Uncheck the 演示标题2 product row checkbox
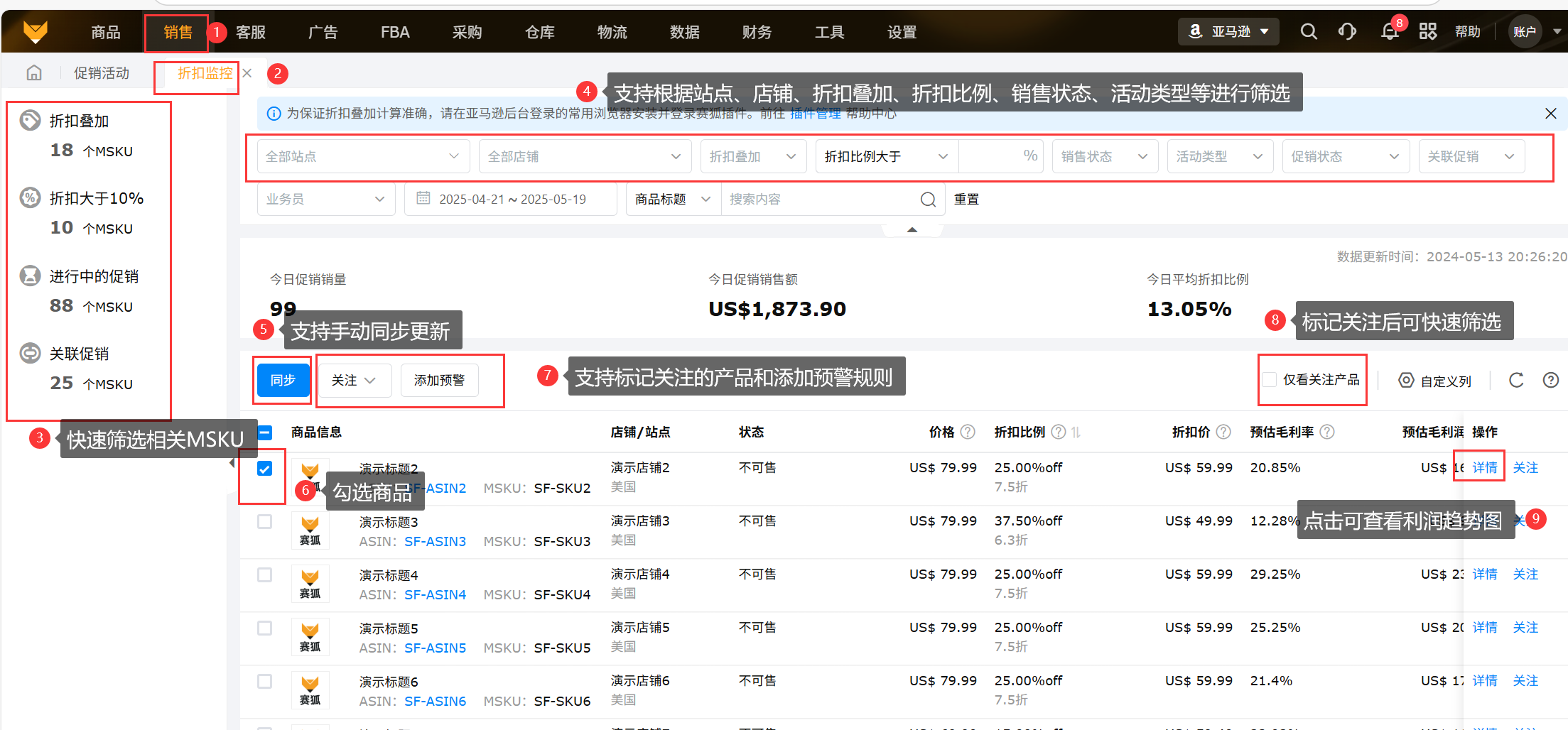Viewport: 1568px width, 730px height. [x=264, y=469]
